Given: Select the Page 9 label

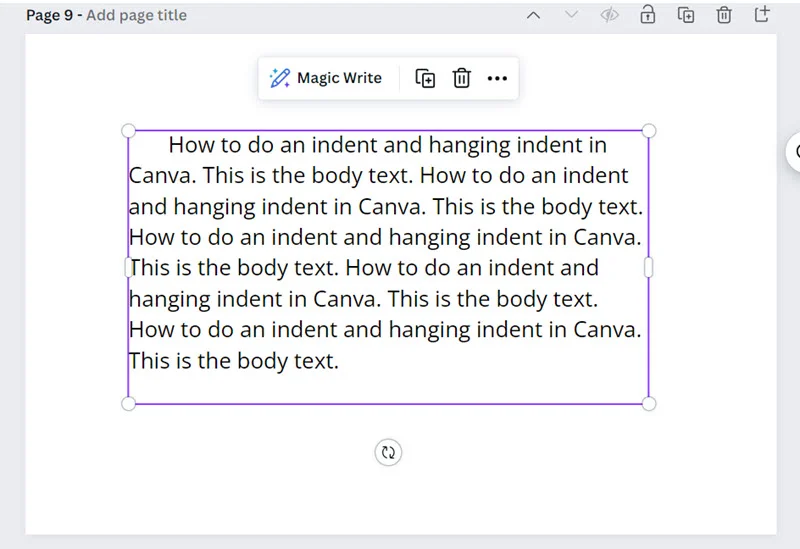Looking at the screenshot, I should pyautogui.click(x=50, y=16).
